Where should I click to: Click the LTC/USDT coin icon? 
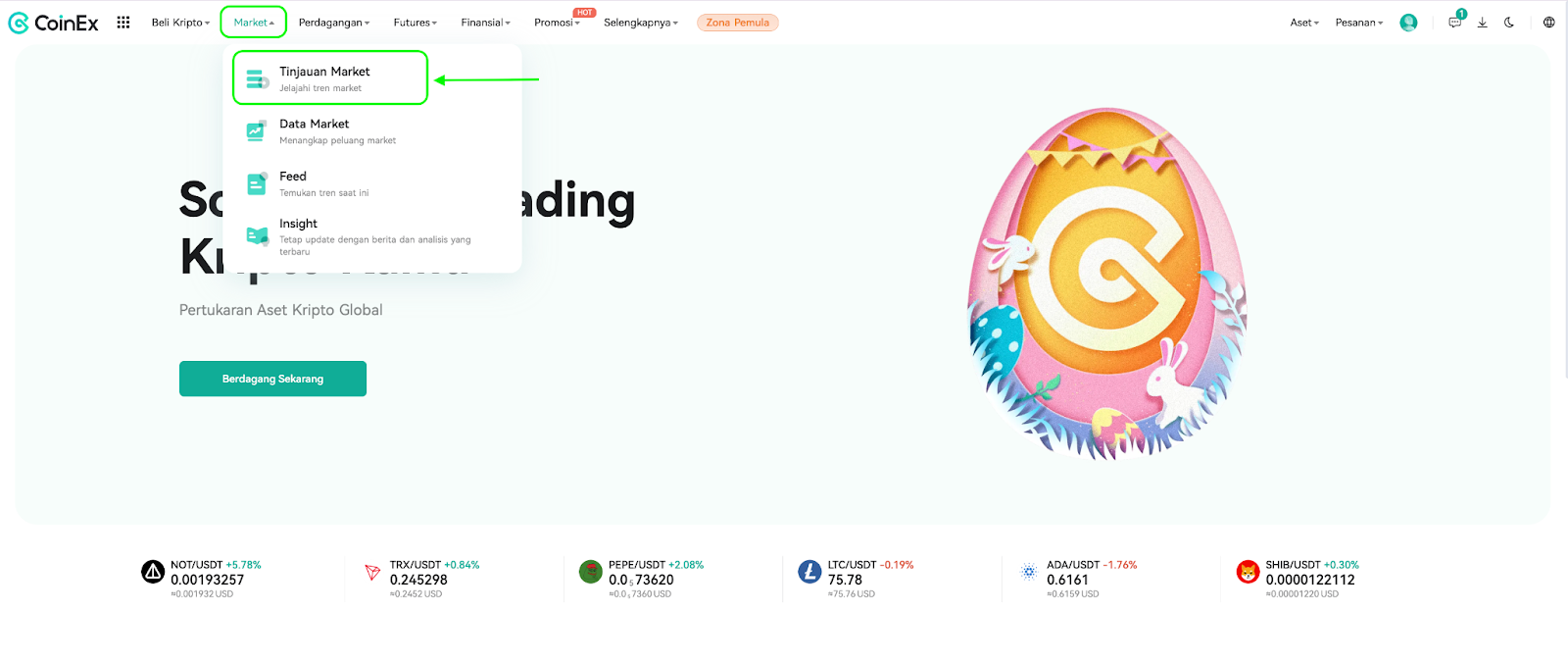pyautogui.click(x=809, y=572)
